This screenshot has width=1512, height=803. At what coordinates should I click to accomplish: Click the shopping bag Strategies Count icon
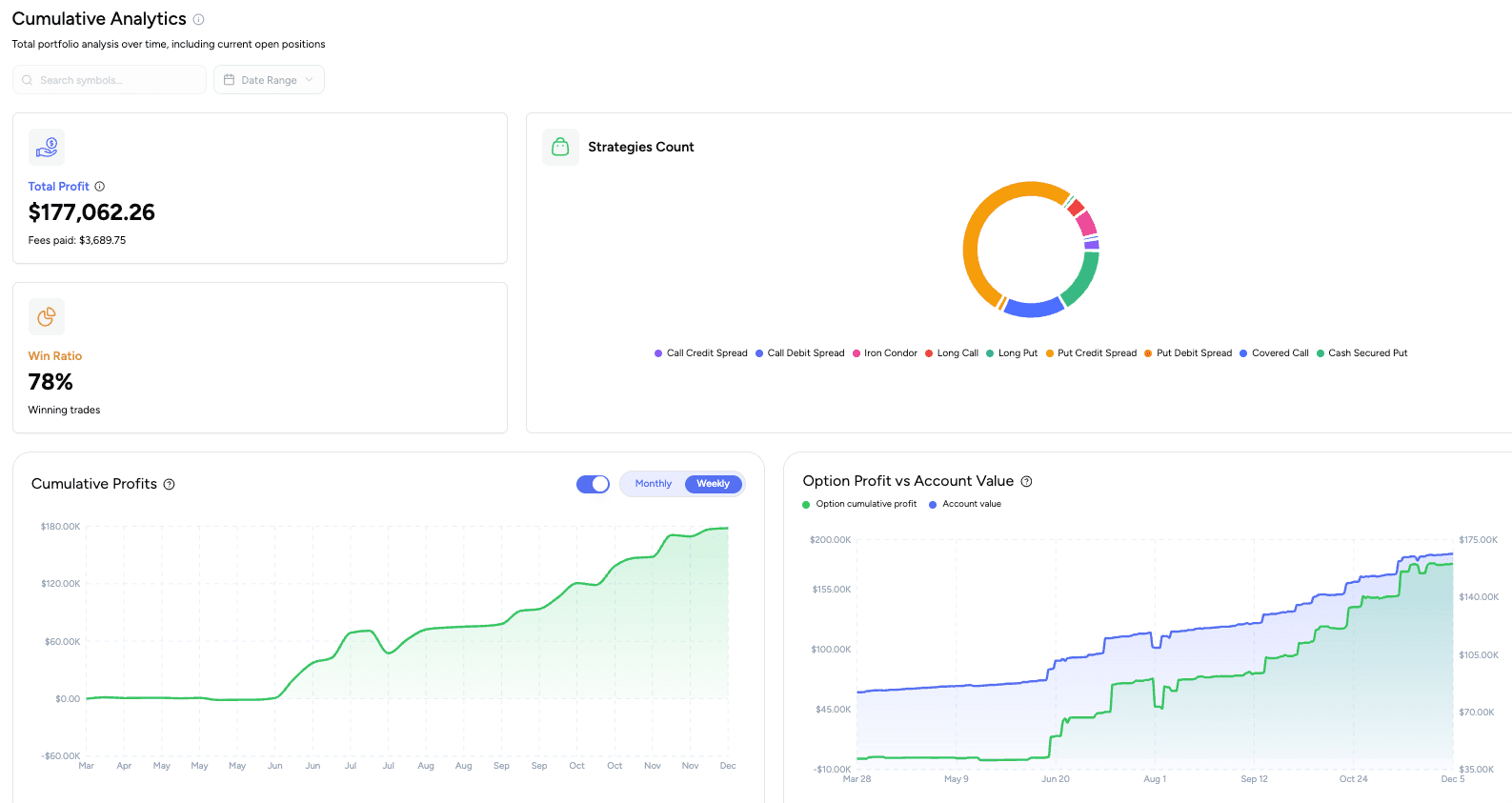tap(560, 148)
